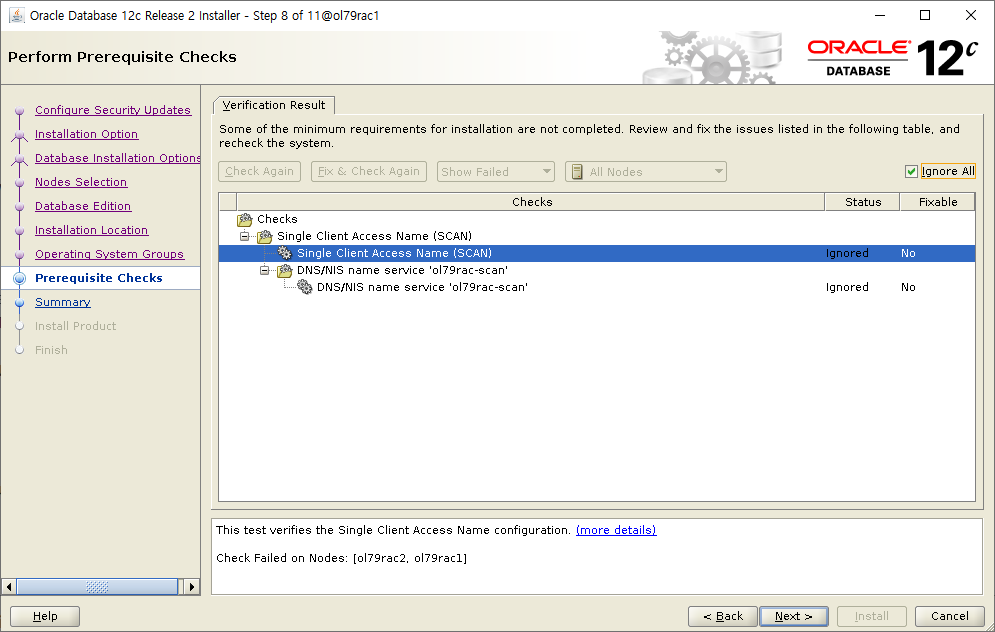
Task: Minimize the installer window
Action: click(880, 15)
